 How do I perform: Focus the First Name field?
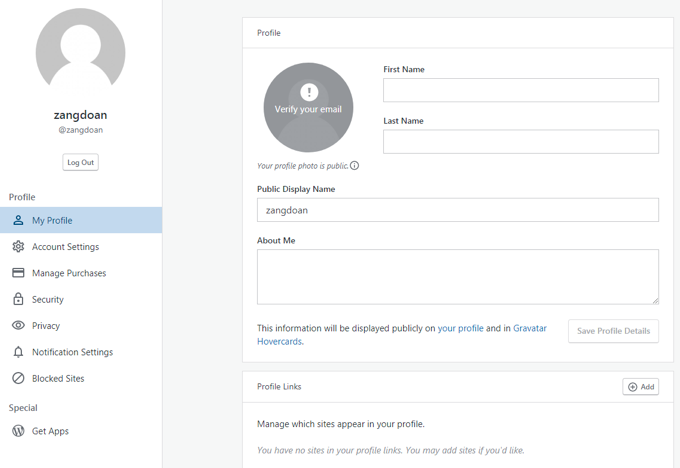[x=520, y=90]
